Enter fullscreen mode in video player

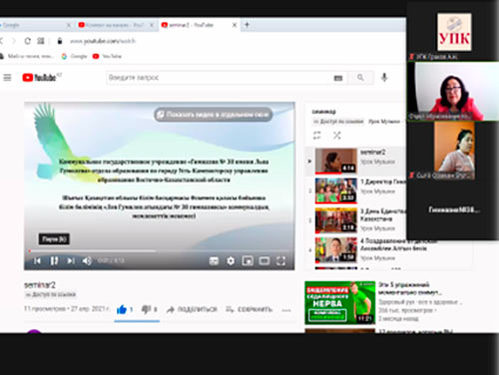281,261
